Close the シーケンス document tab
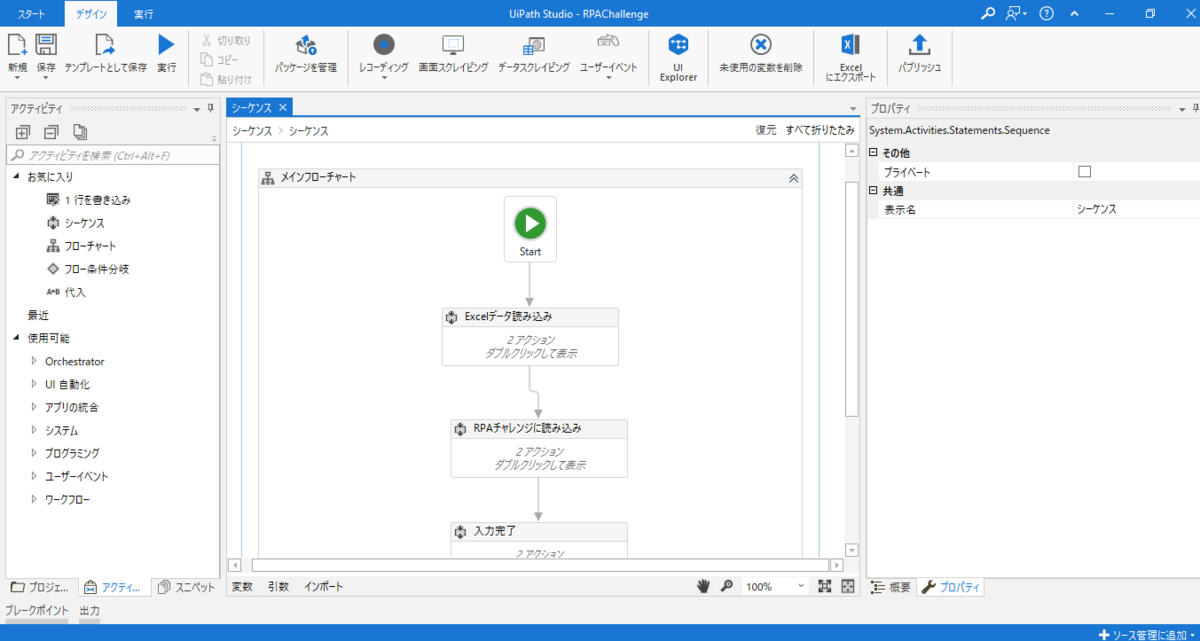Screen dimensions: 1200x641 point(283,107)
